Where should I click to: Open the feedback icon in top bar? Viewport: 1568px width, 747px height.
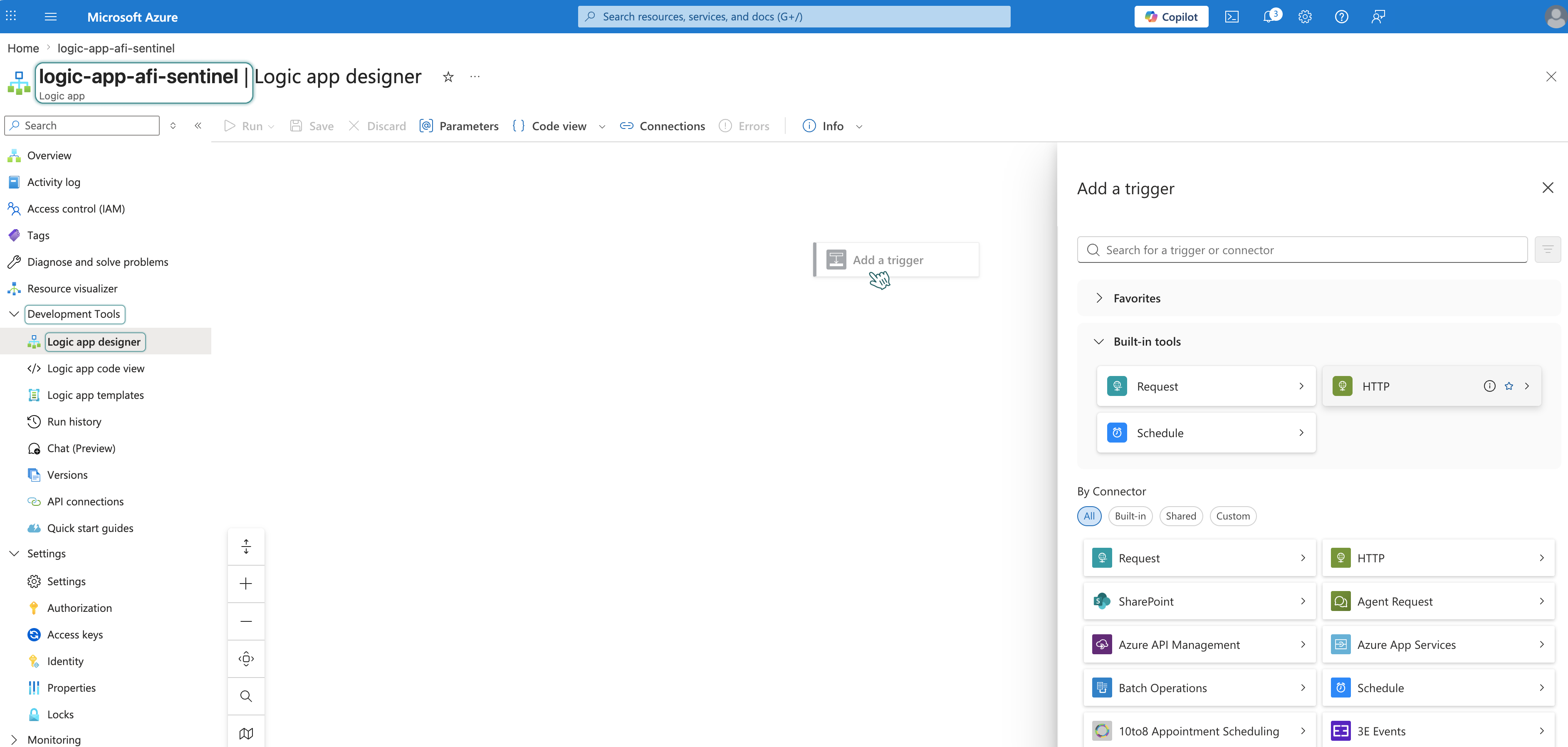pyautogui.click(x=1378, y=17)
